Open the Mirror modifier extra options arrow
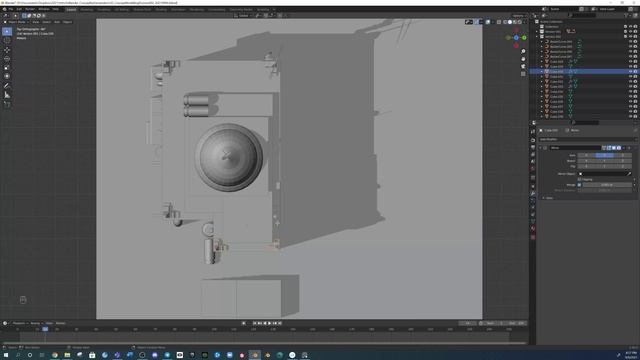This screenshot has height=360, width=640. pyautogui.click(x=624, y=148)
